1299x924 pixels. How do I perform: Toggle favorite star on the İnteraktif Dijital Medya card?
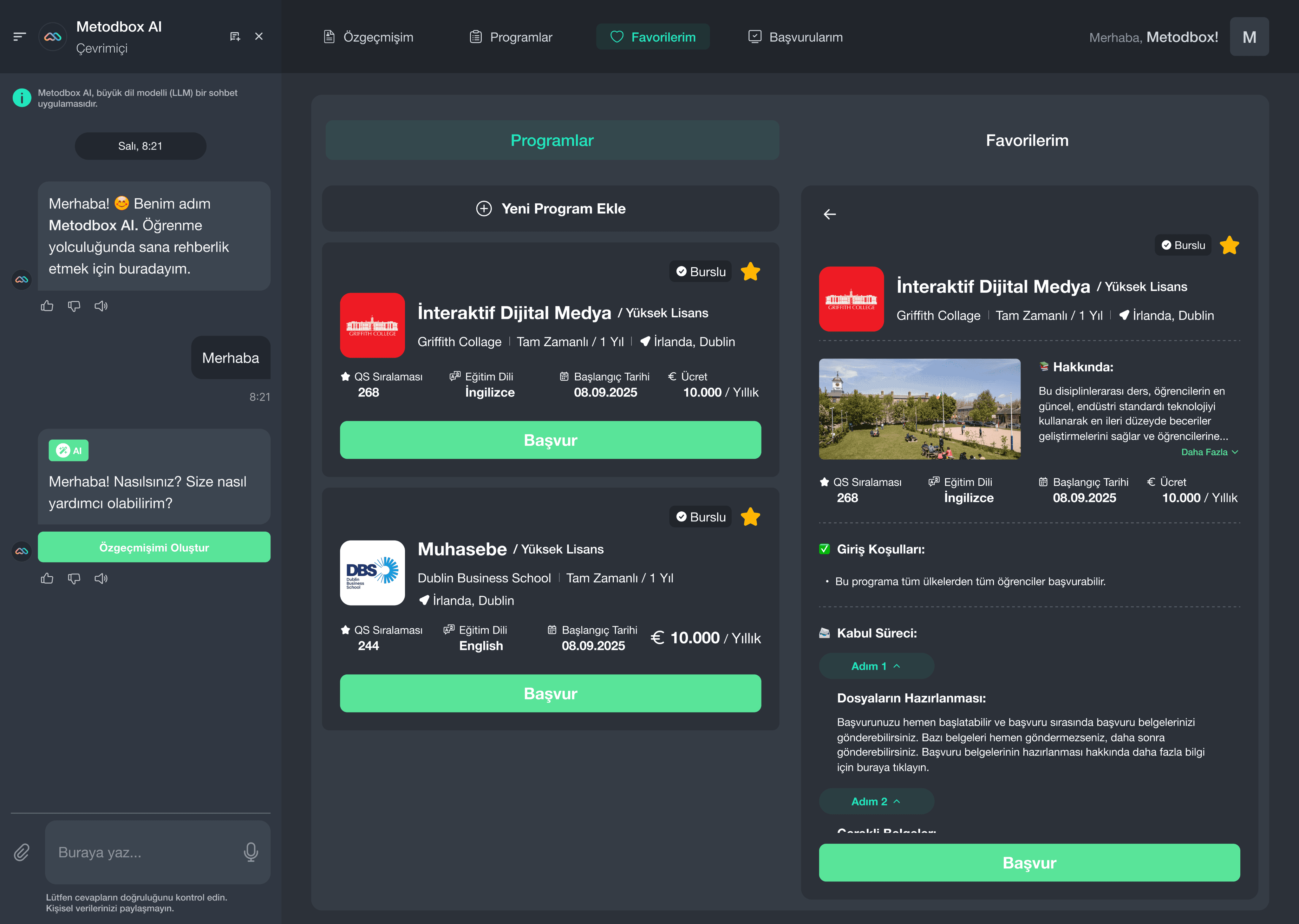click(x=750, y=272)
